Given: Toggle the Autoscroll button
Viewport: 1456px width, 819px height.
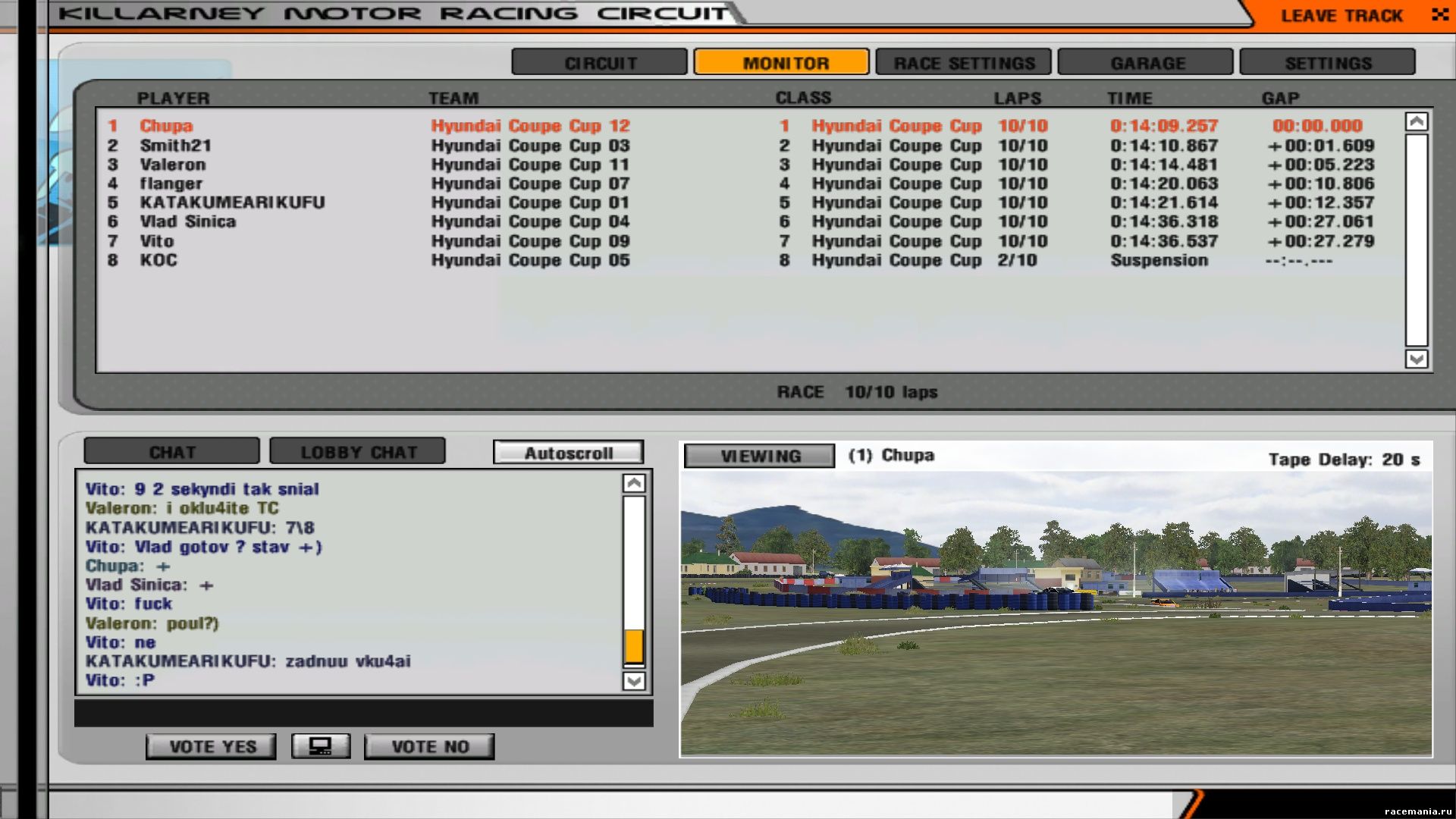Looking at the screenshot, I should (x=568, y=453).
